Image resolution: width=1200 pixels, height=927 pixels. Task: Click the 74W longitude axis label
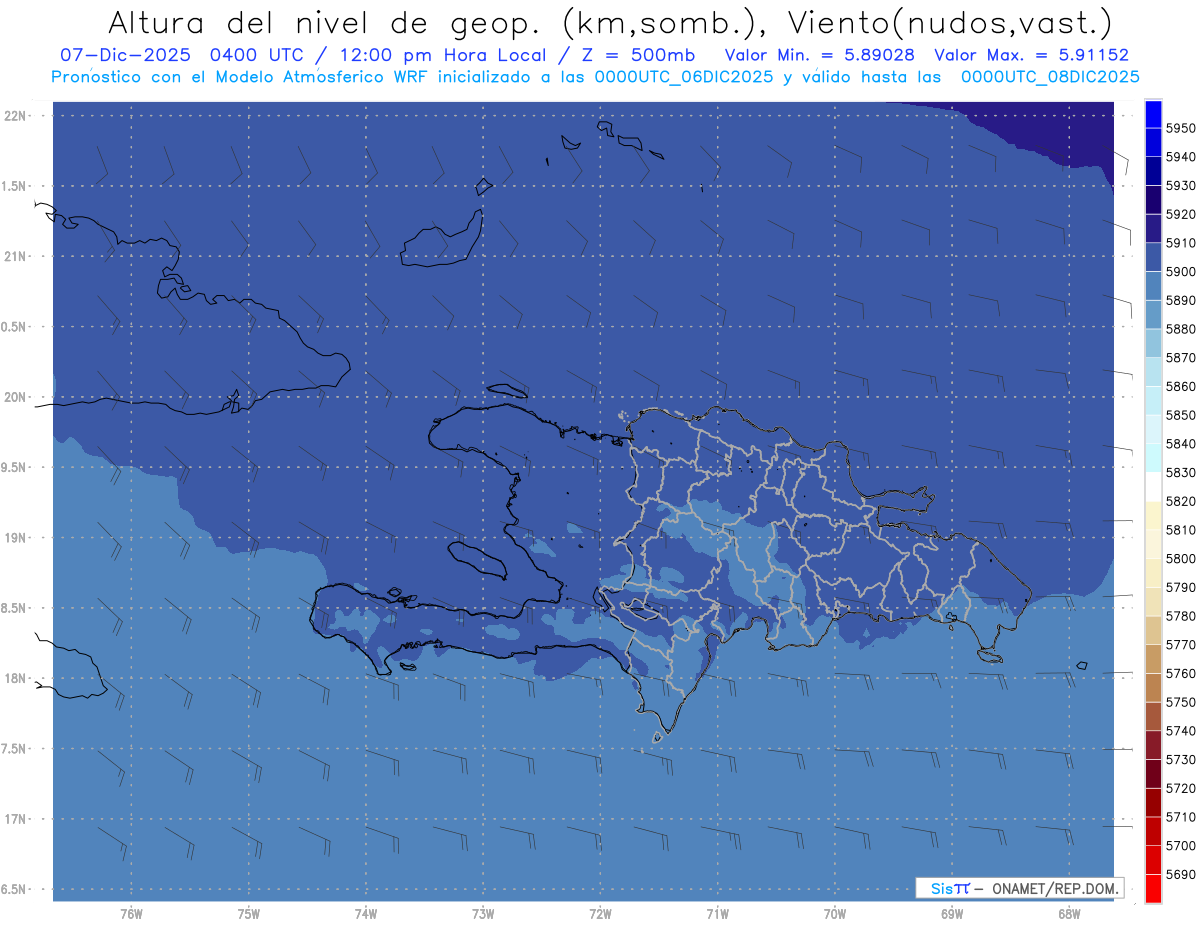click(x=366, y=914)
